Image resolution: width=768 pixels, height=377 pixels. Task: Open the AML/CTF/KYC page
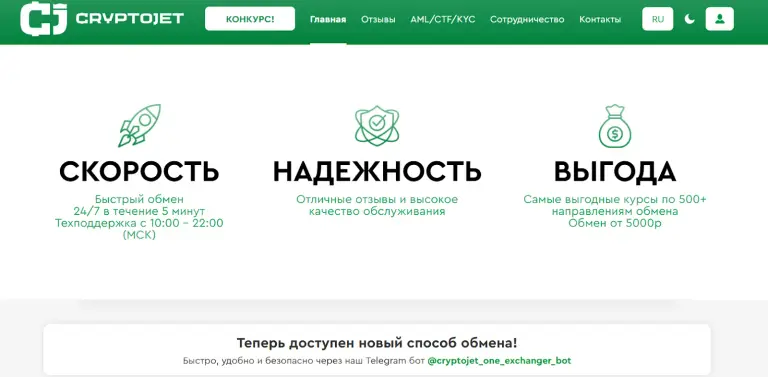pos(443,20)
